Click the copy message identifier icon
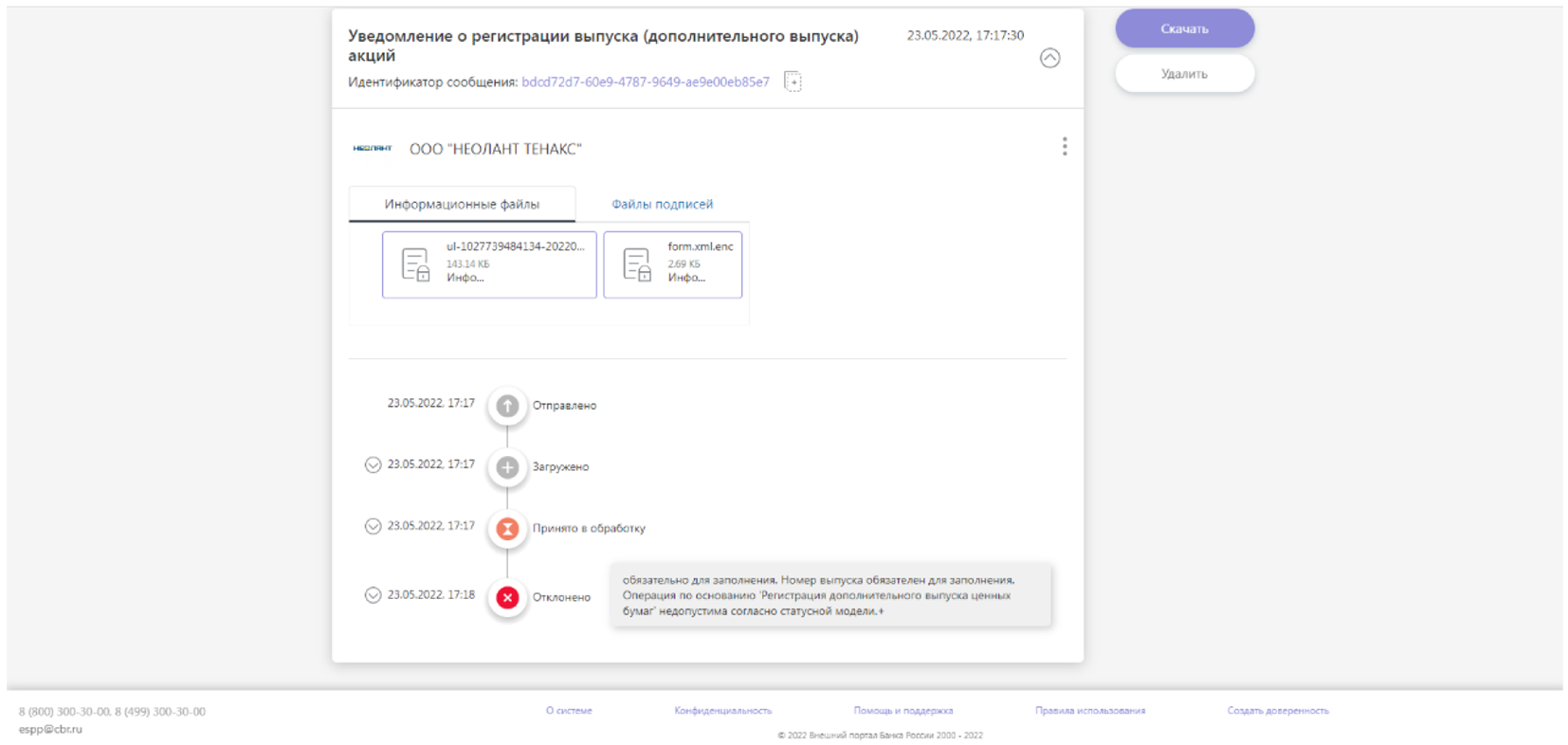The height and width of the screenshot is (745, 1568). point(793,82)
